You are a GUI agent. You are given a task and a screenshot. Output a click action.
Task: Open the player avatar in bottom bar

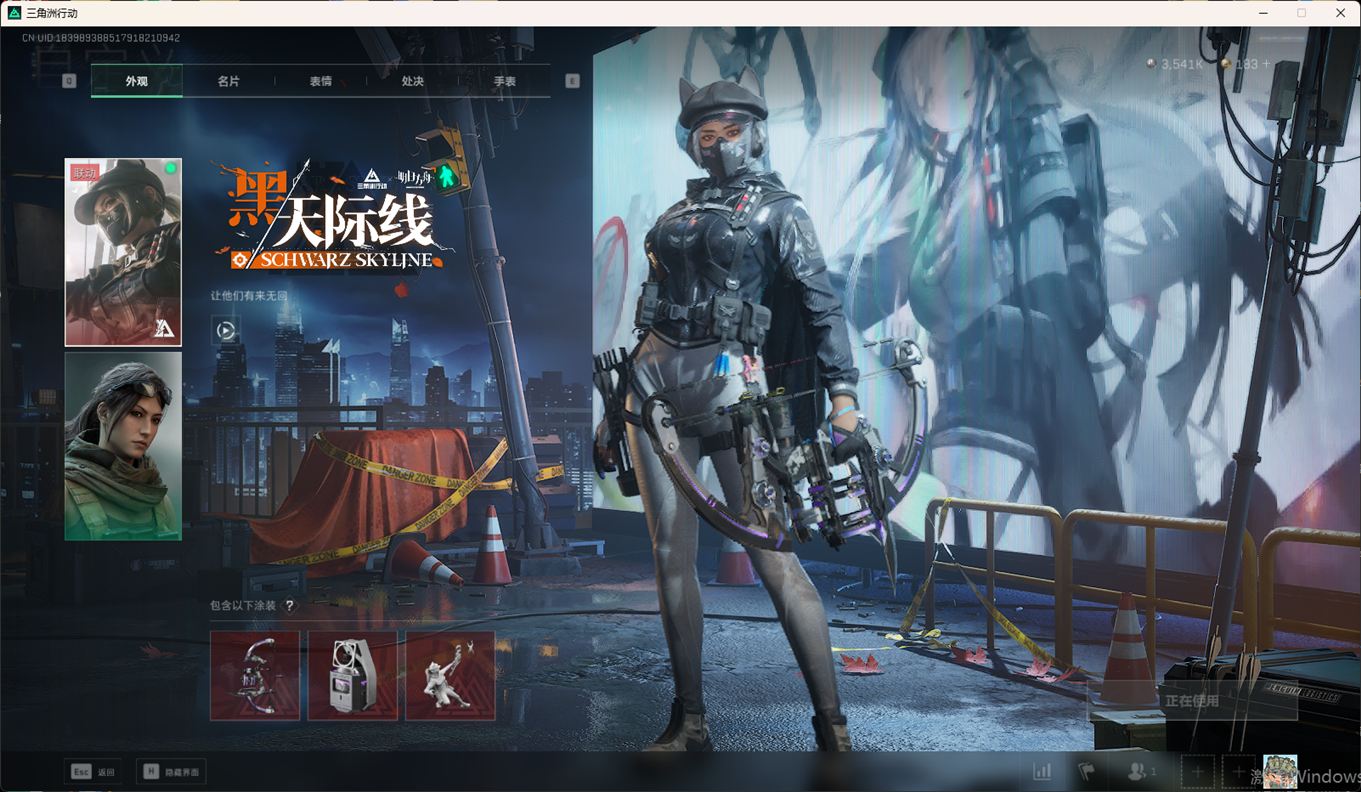[1280, 772]
